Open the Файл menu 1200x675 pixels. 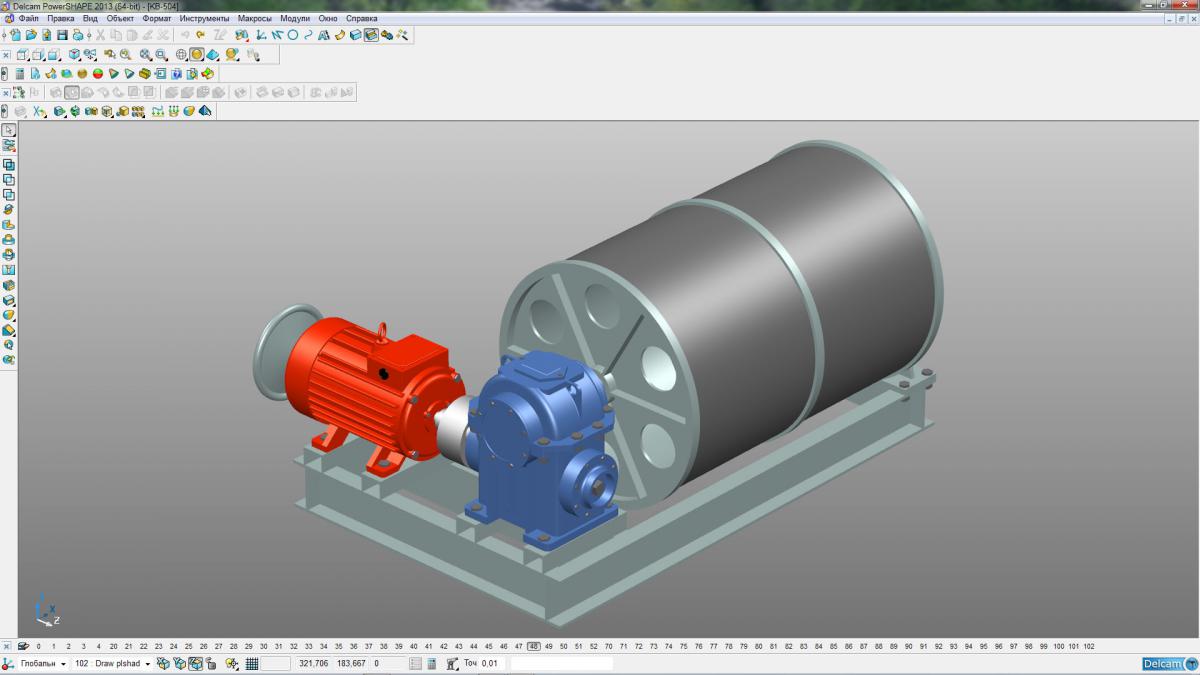coord(29,18)
